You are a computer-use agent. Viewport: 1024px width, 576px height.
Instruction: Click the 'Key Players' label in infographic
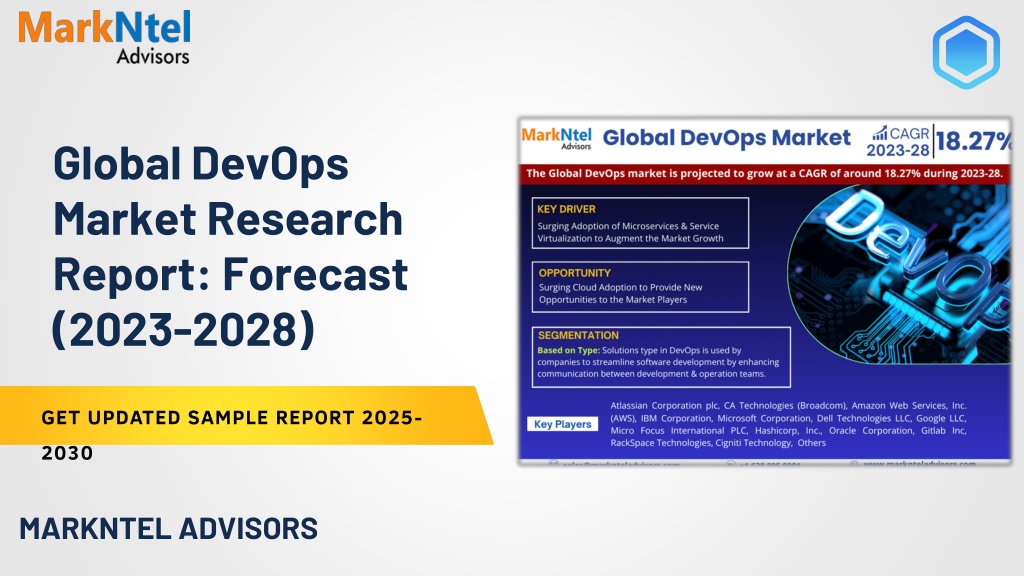[562, 424]
